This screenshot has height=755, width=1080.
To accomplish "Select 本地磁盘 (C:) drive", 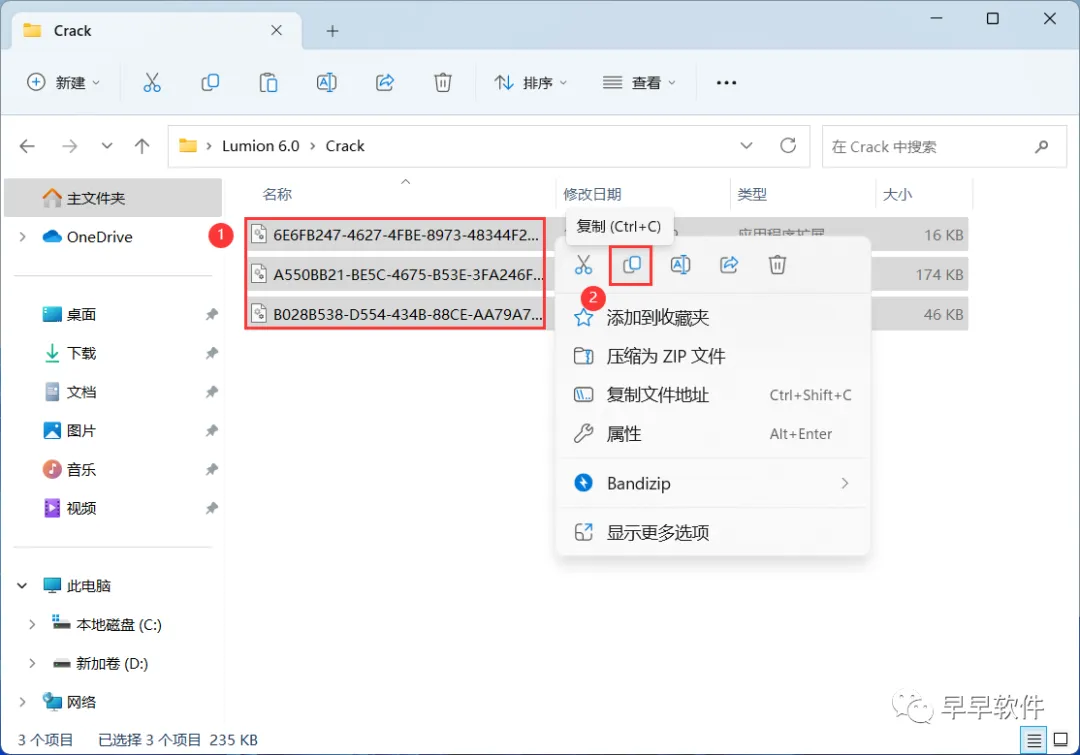I will click(118, 625).
